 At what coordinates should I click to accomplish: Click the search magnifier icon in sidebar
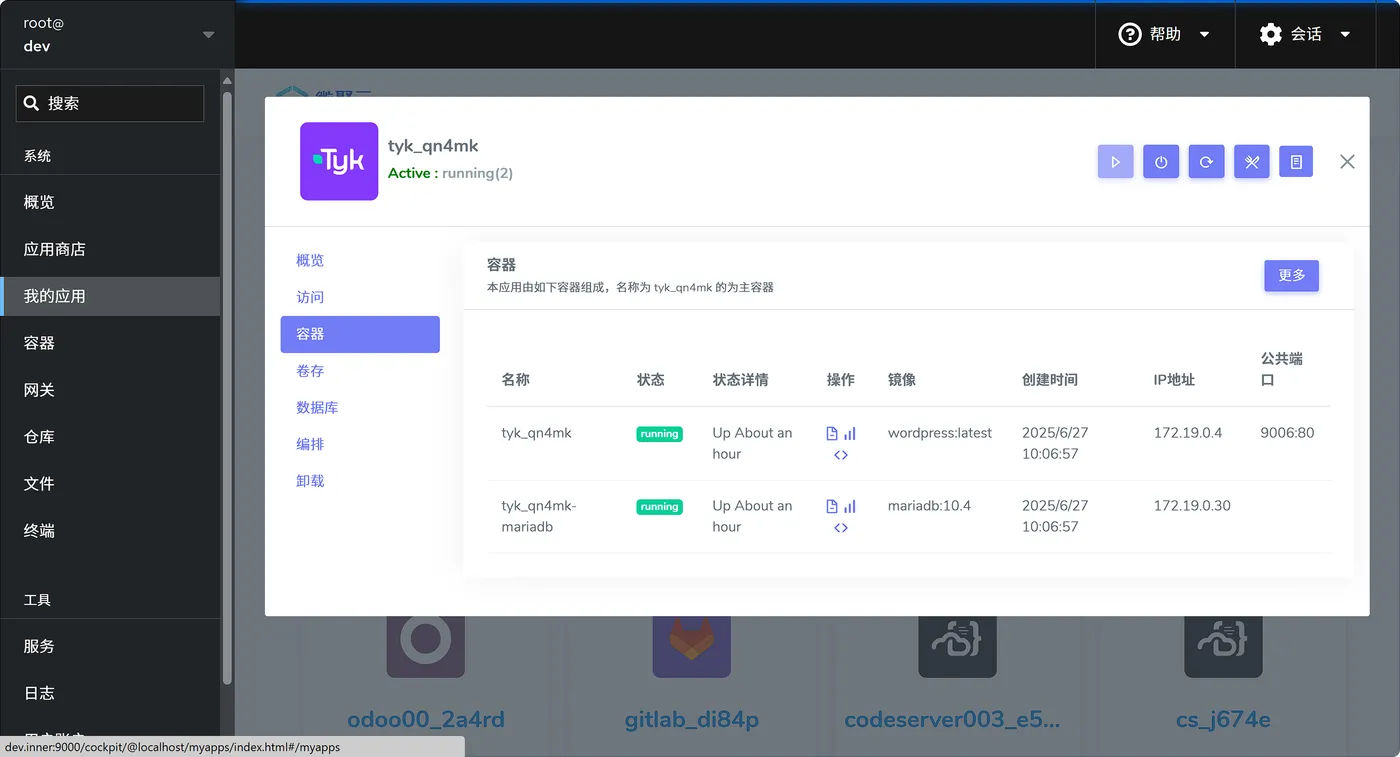31,103
